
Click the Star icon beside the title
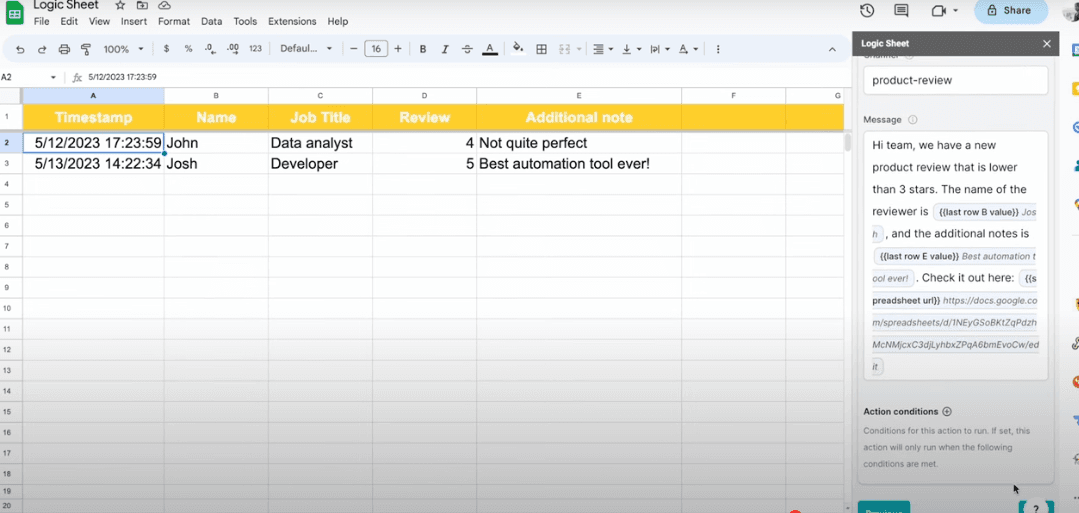click(x=120, y=6)
